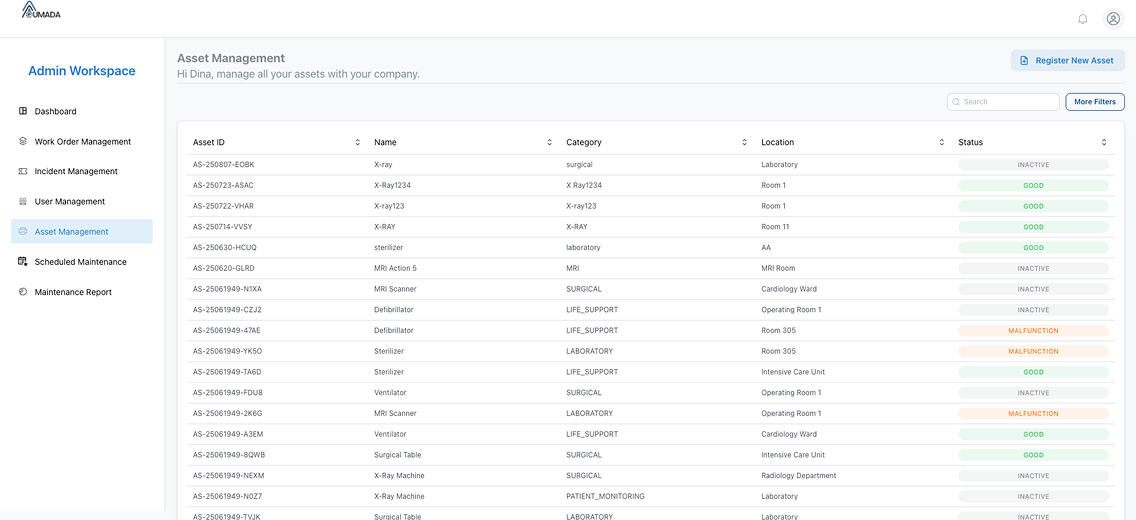The height and width of the screenshot is (520, 1136).
Task: Click the UMADA logo
Action: (41, 10)
